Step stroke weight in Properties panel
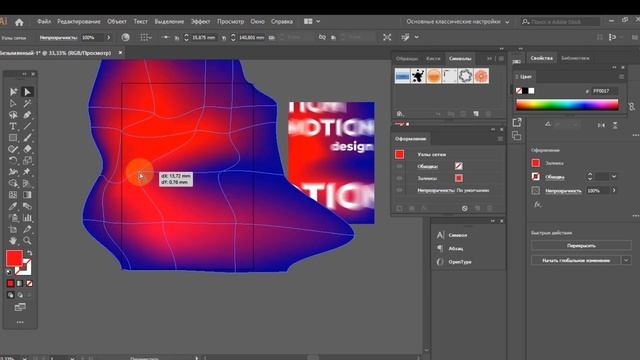640x360 pixels. tap(589, 176)
